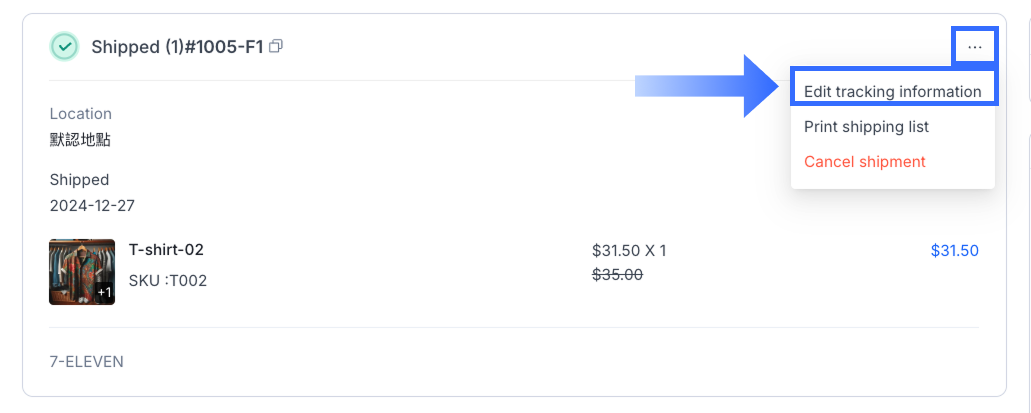The height and width of the screenshot is (413, 1031).
Task: Copy shipment number #1005-F1 with copy icon
Action: pos(277,46)
